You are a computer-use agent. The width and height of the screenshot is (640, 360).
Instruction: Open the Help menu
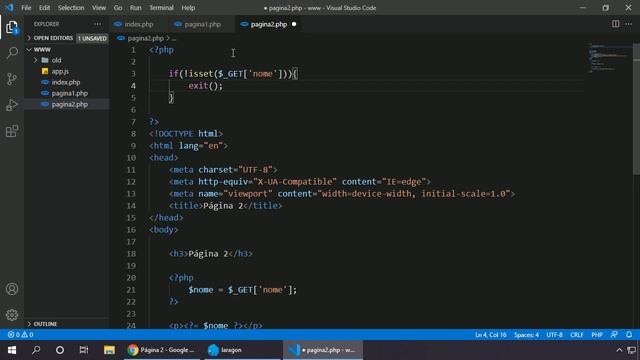(x=188, y=8)
